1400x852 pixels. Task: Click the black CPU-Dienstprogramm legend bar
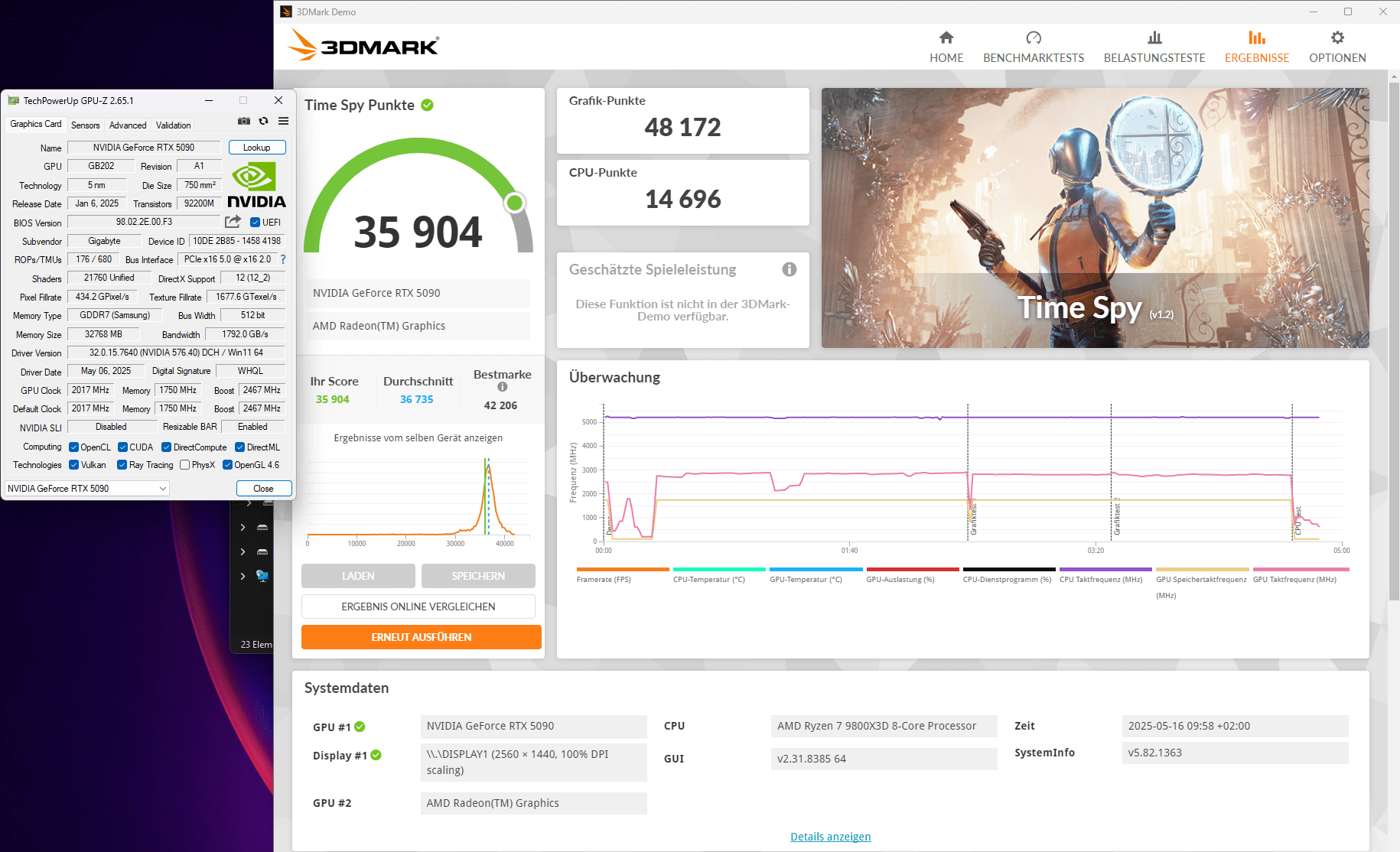1009,569
